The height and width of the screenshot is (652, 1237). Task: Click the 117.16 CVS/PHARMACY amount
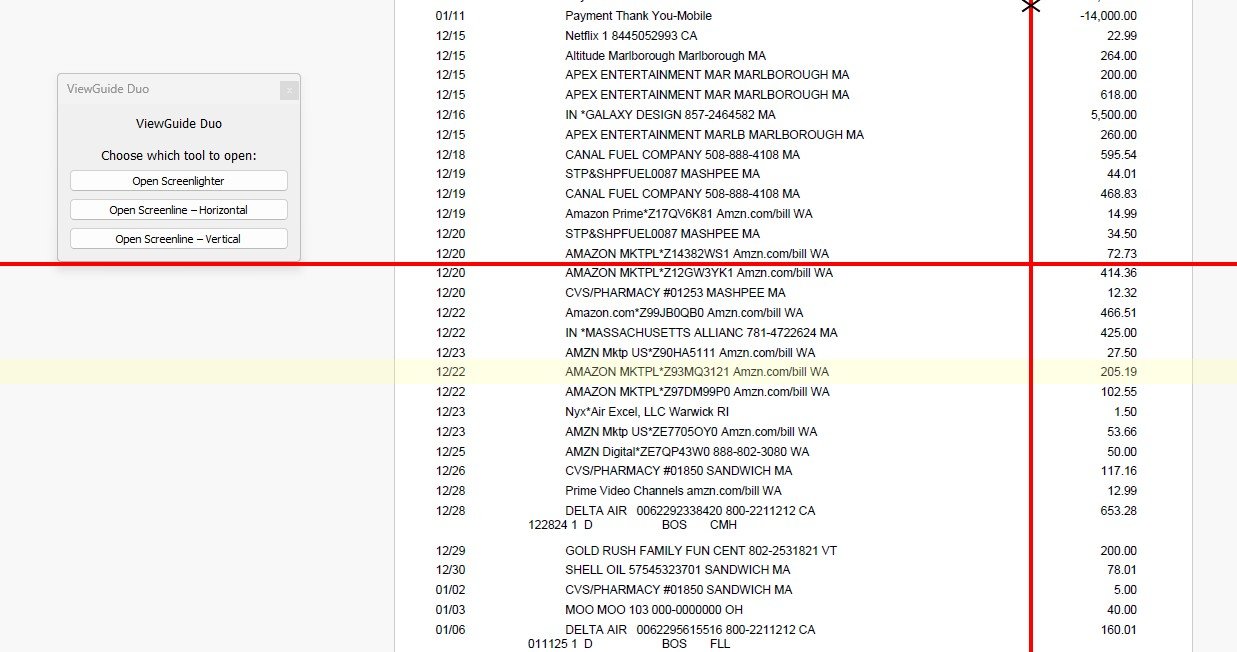tap(1119, 471)
